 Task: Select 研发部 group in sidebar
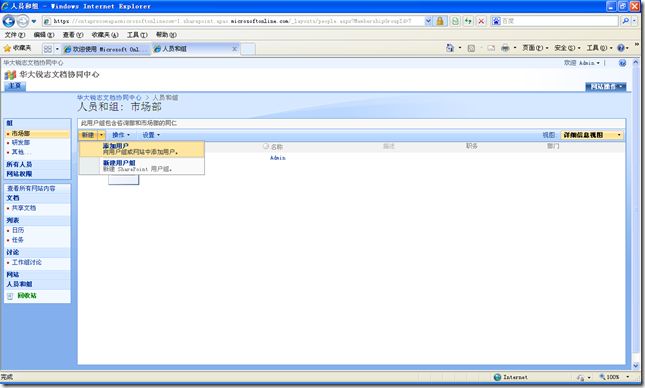[x=21, y=142]
